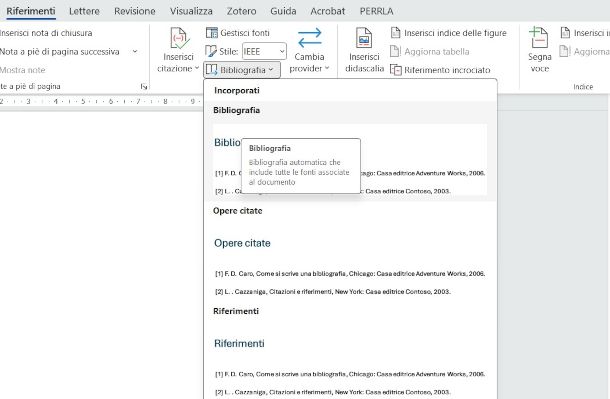Screen dimensions: 610x399
Task: Click the Incorporati gallery heading
Action: coord(237,90)
